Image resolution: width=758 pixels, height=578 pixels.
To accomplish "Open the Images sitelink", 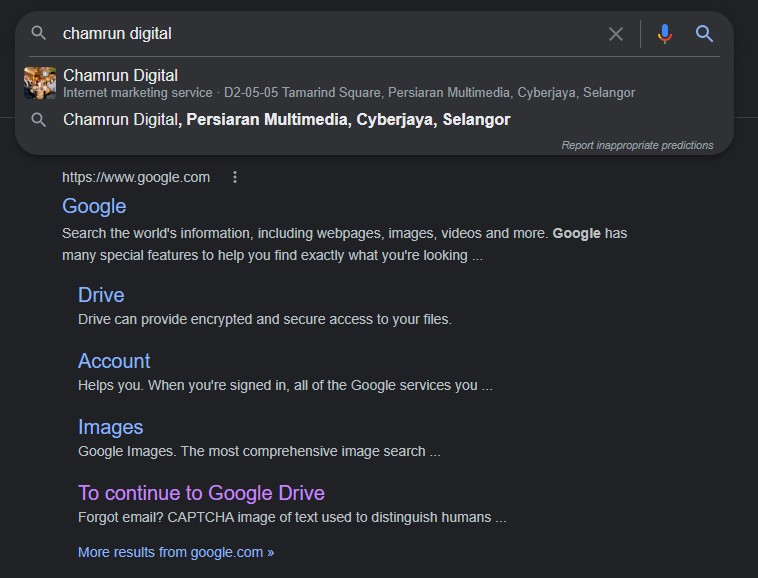I will pos(110,427).
